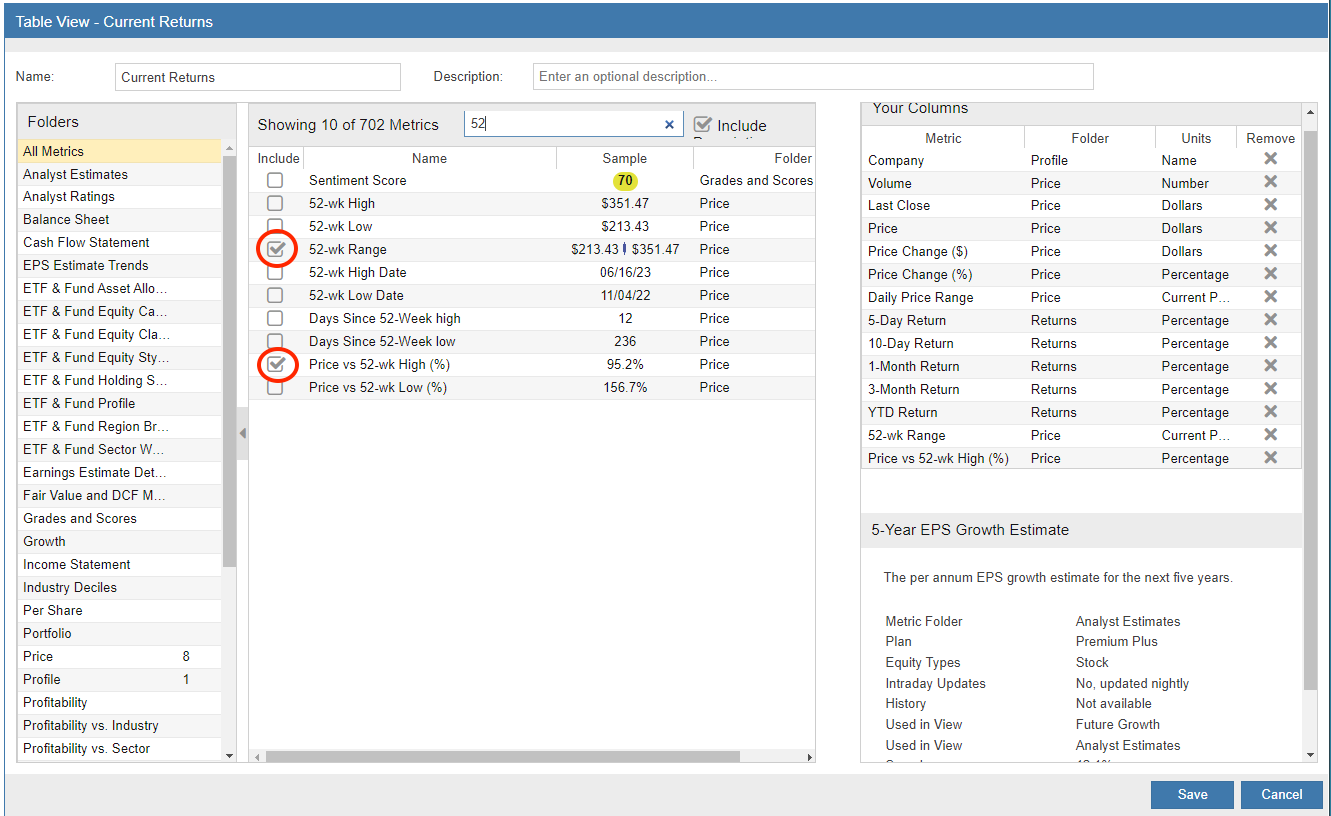
Task: Open the Analyst Estimates folder
Action: pyautogui.click(x=76, y=174)
